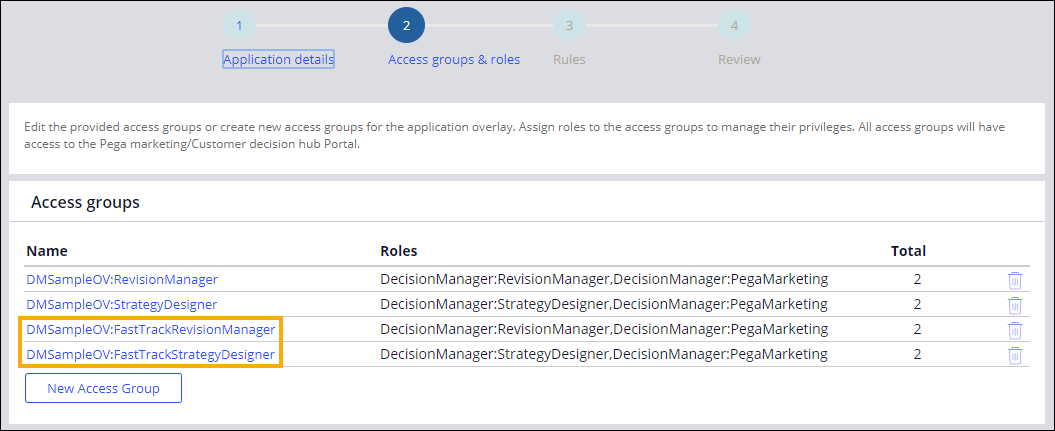Delete the DMSampleOV:RevisionManager access group

(x=1014, y=280)
